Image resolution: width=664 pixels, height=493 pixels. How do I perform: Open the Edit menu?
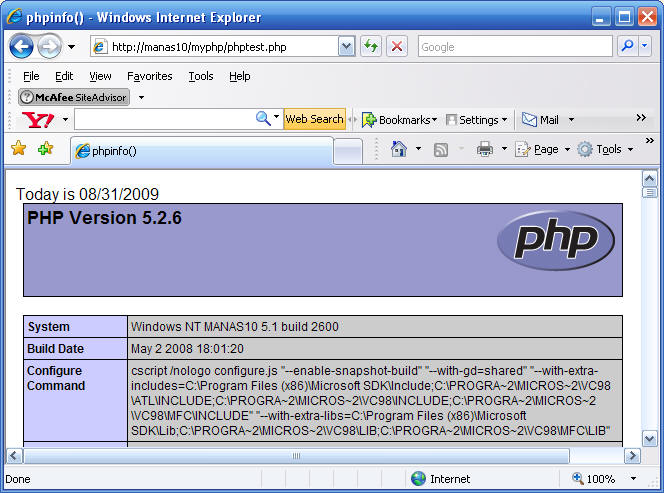[64, 76]
